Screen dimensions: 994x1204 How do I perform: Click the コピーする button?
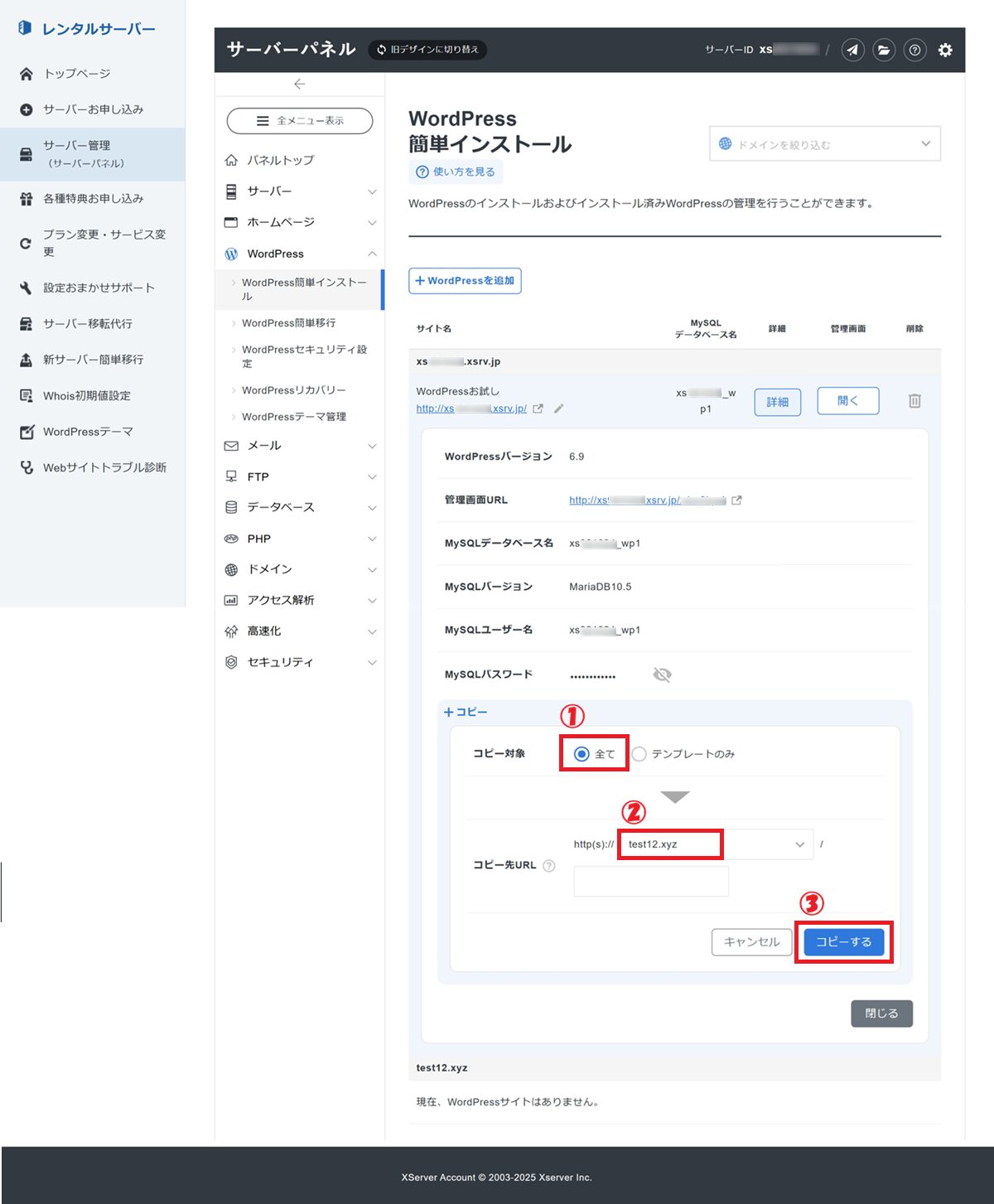(843, 942)
